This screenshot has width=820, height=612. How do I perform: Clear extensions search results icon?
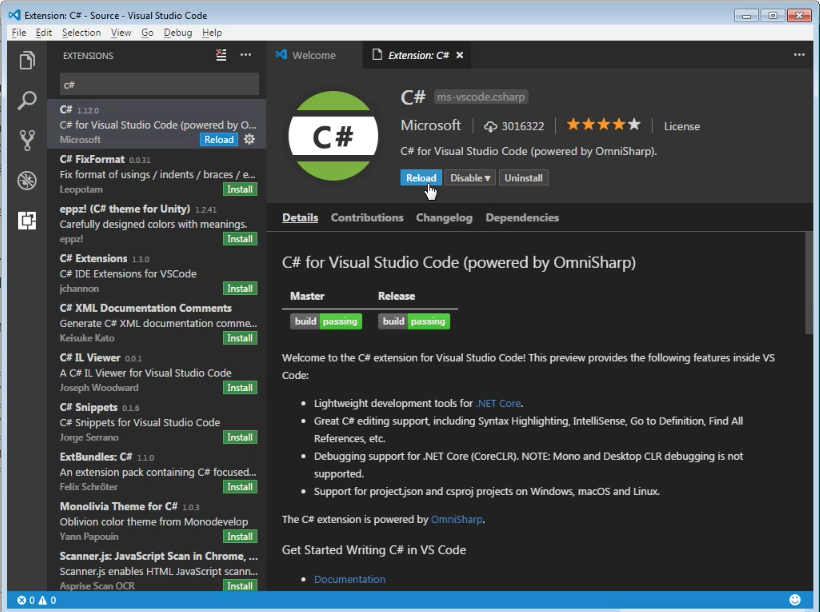pos(221,55)
